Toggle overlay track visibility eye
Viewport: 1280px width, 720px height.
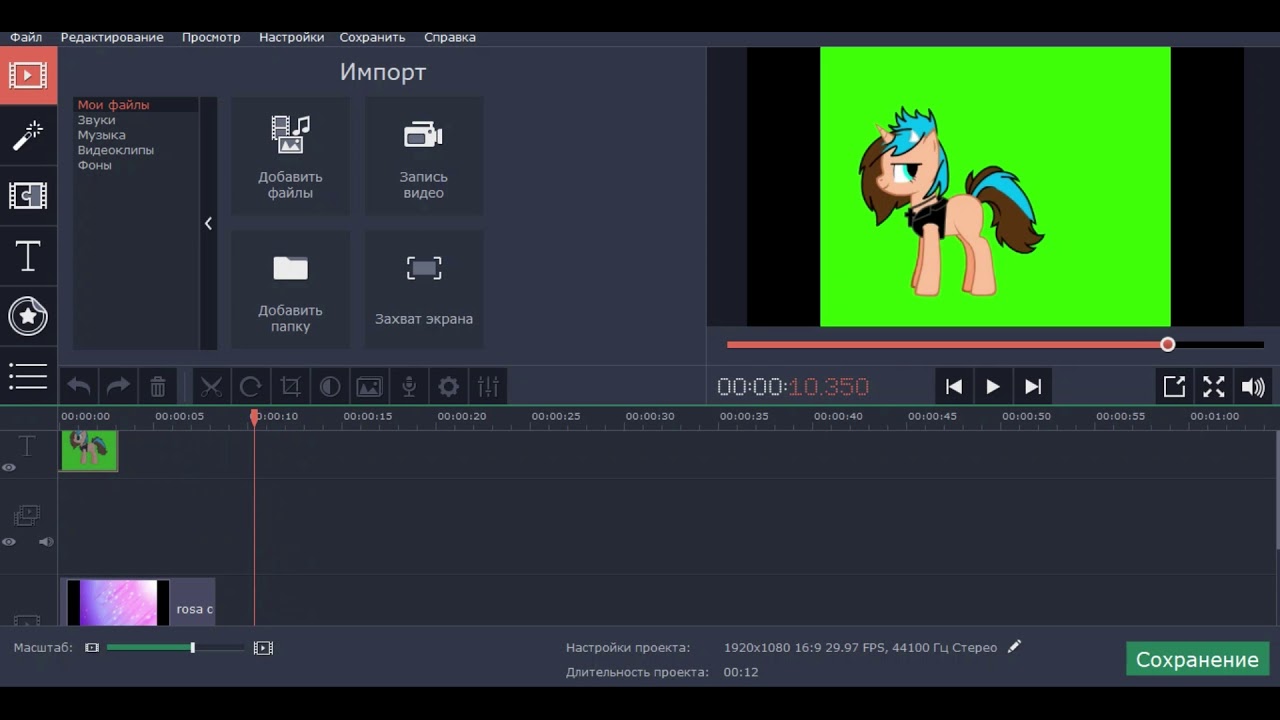[x=9, y=542]
